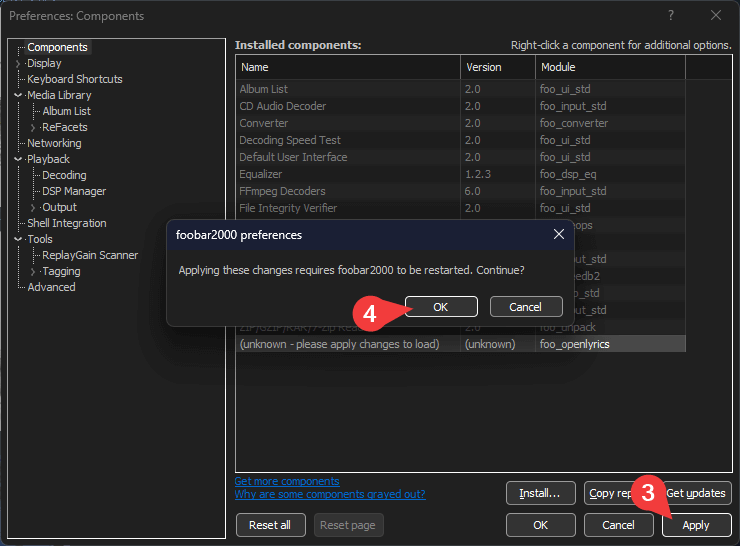Image resolution: width=740 pixels, height=546 pixels.
Task: Sort components by the Name column header
Action: pyautogui.click(x=347, y=67)
